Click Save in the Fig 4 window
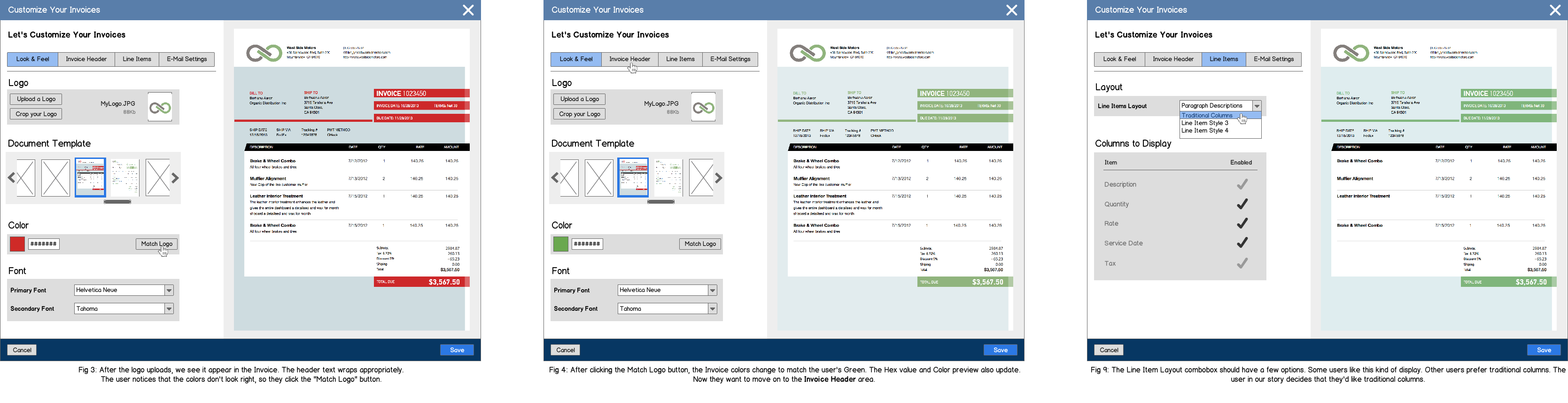The width and height of the screenshot is (1568, 403). pyautogui.click(x=1001, y=350)
